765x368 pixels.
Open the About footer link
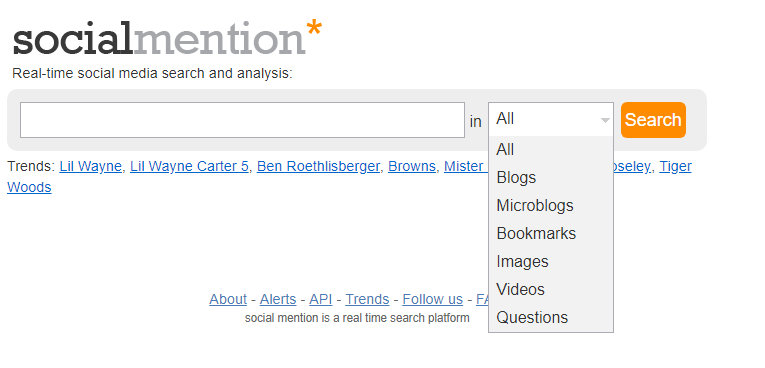[x=228, y=299]
